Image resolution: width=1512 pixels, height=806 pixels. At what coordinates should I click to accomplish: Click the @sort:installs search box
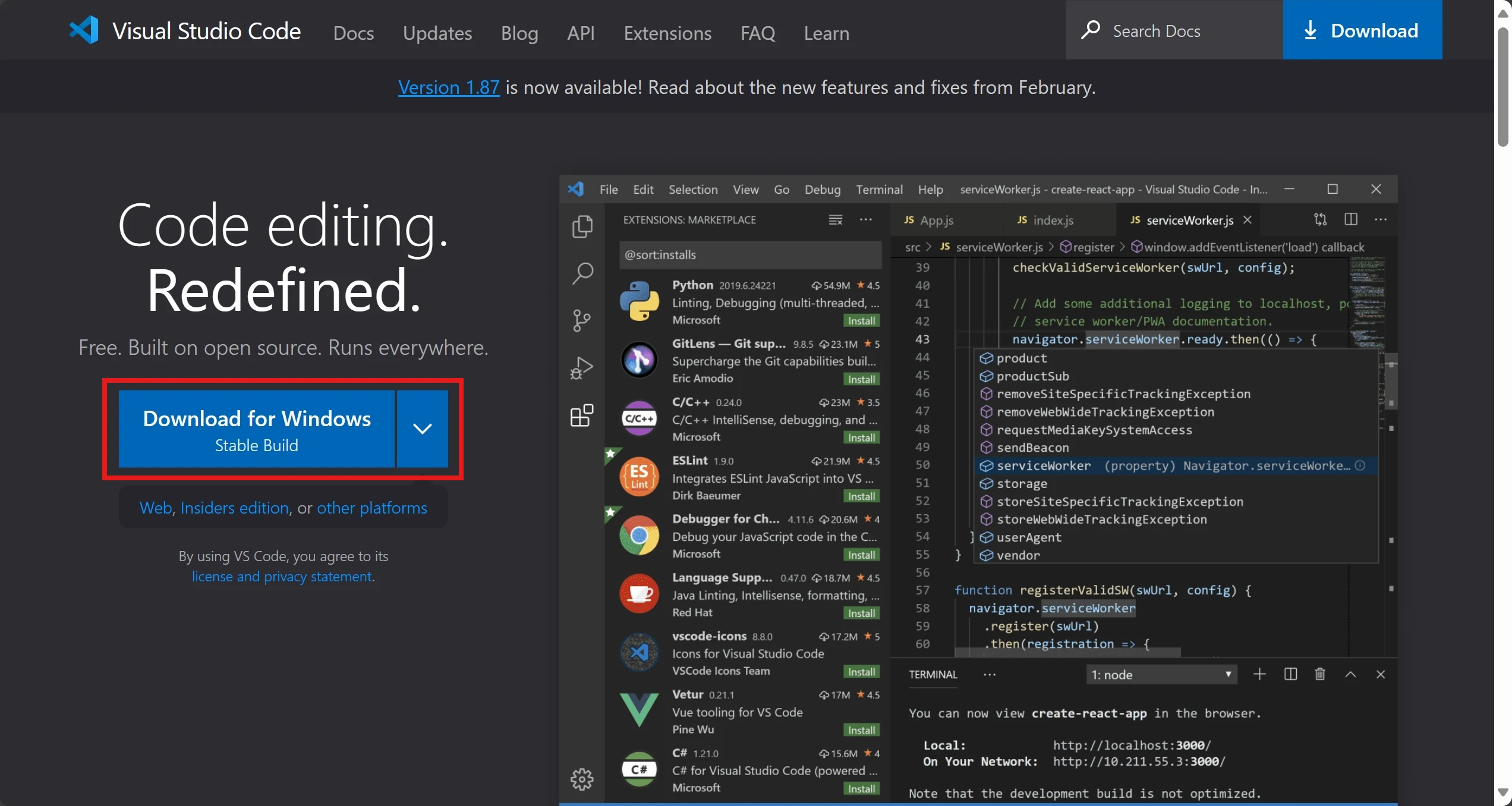point(750,255)
